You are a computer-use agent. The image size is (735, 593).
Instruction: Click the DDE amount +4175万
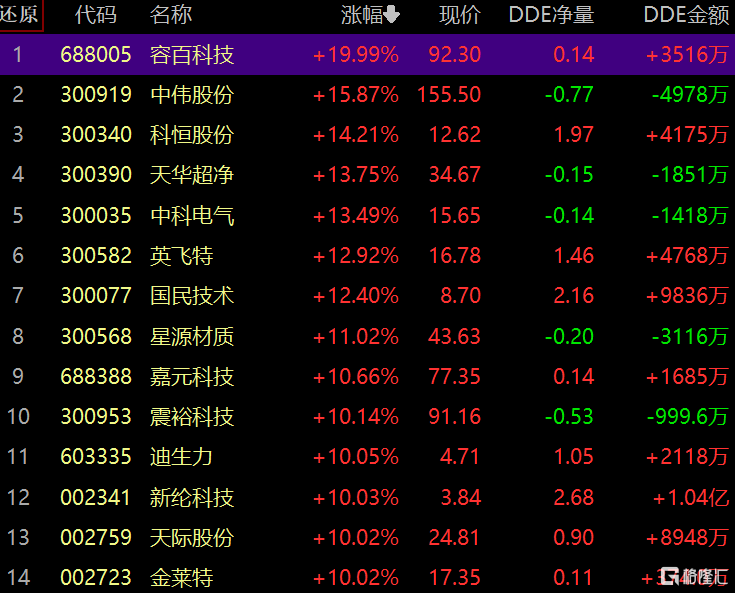[687, 135]
